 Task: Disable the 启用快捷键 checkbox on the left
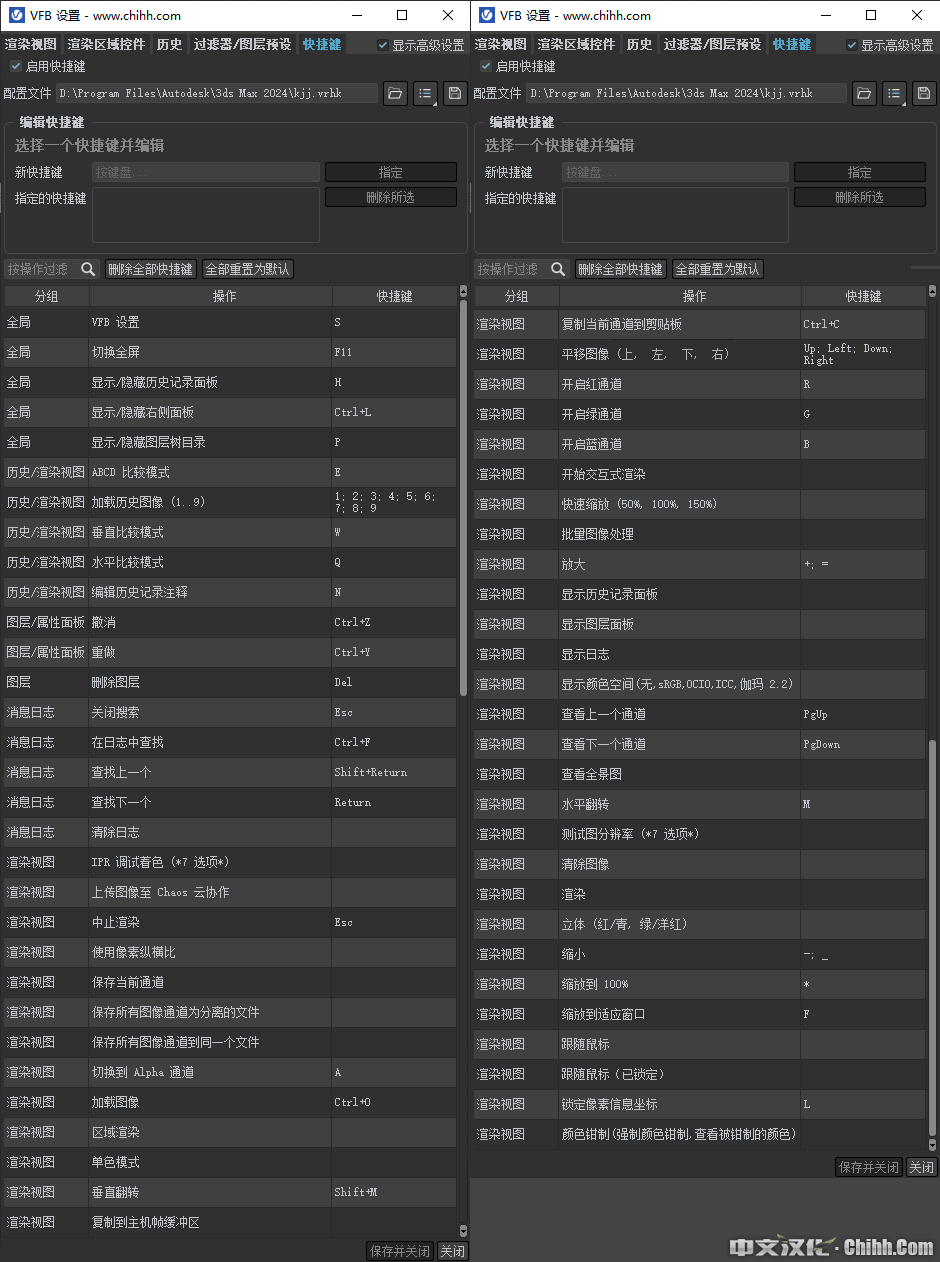coord(17,67)
